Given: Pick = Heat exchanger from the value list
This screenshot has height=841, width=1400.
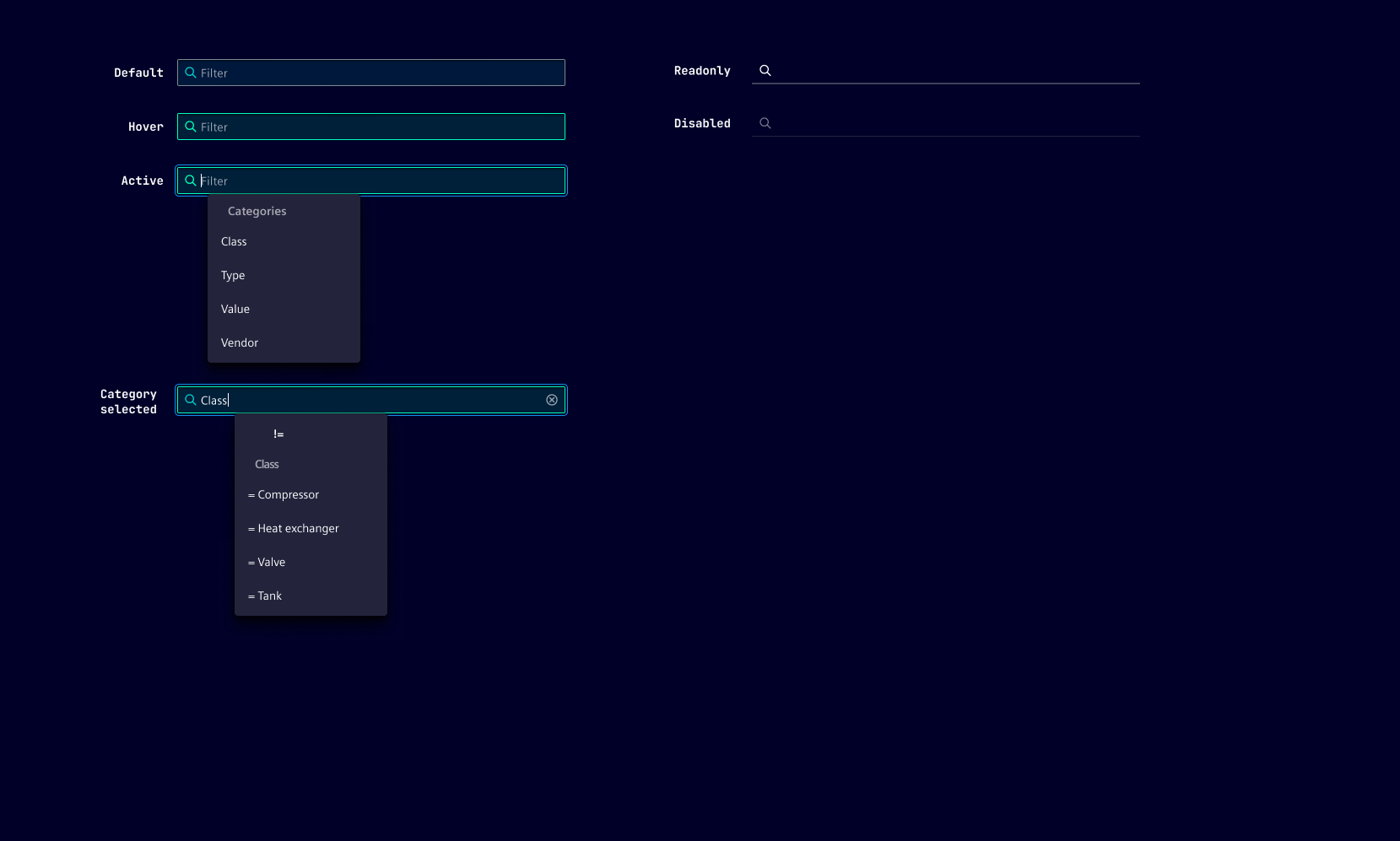Looking at the screenshot, I should click(294, 528).
